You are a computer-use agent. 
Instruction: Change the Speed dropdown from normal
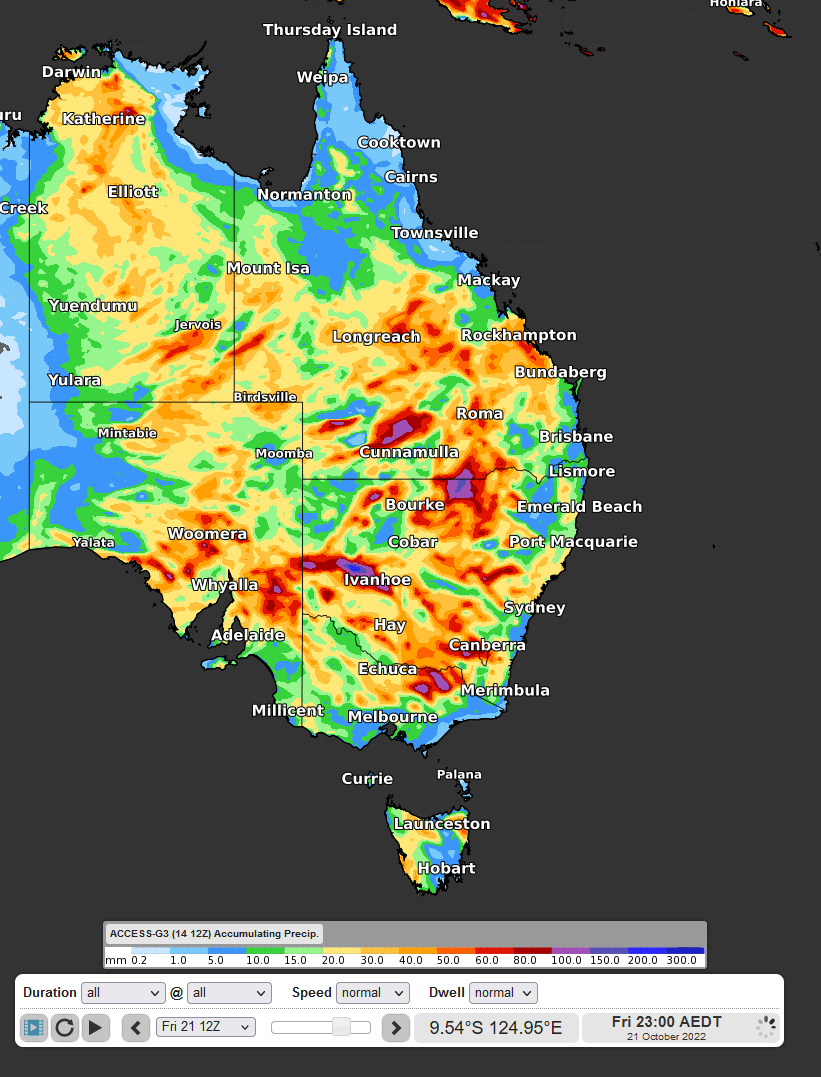click(372, 992)
